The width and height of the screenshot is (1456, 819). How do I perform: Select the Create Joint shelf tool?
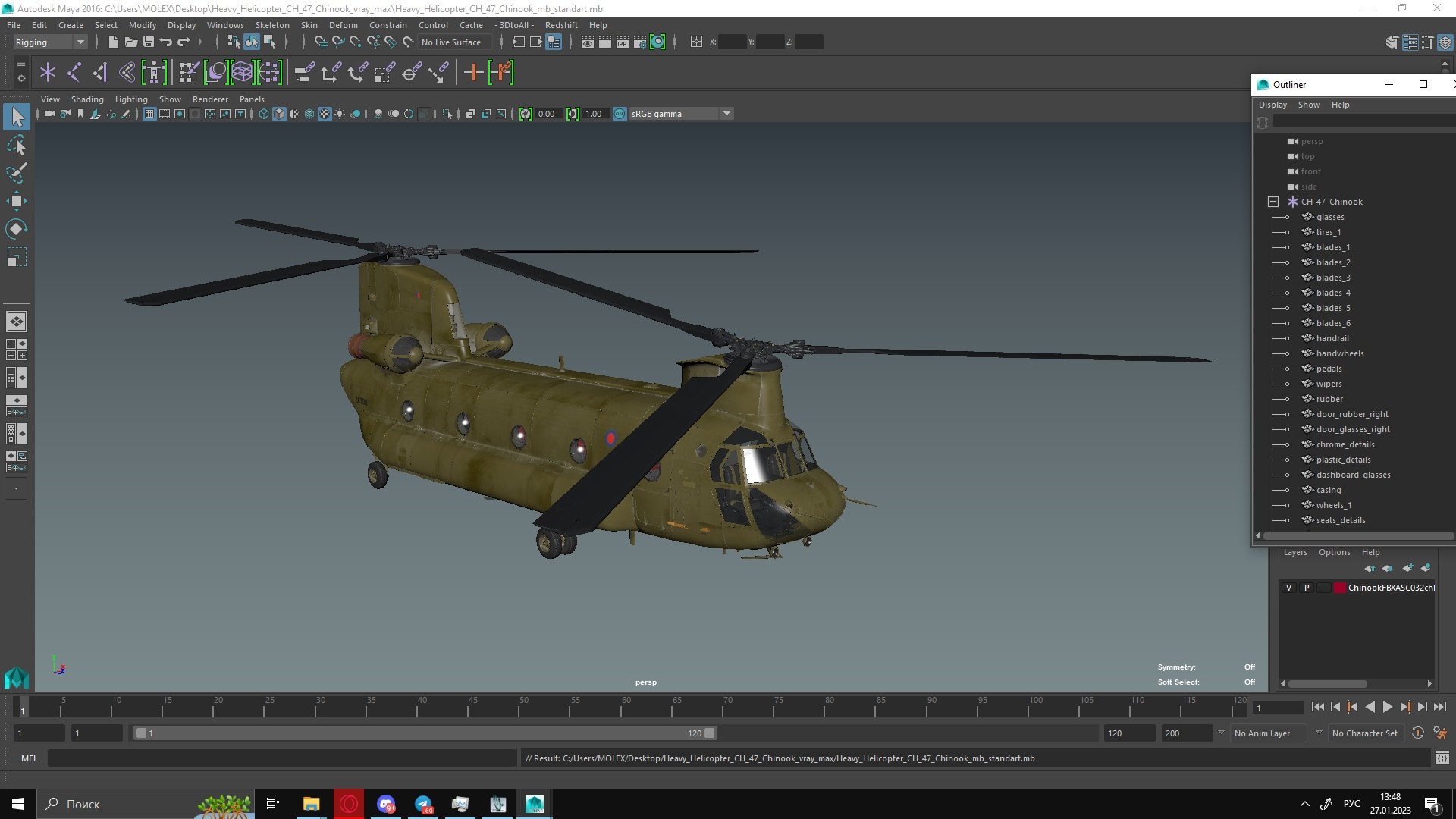click(74, 73)
